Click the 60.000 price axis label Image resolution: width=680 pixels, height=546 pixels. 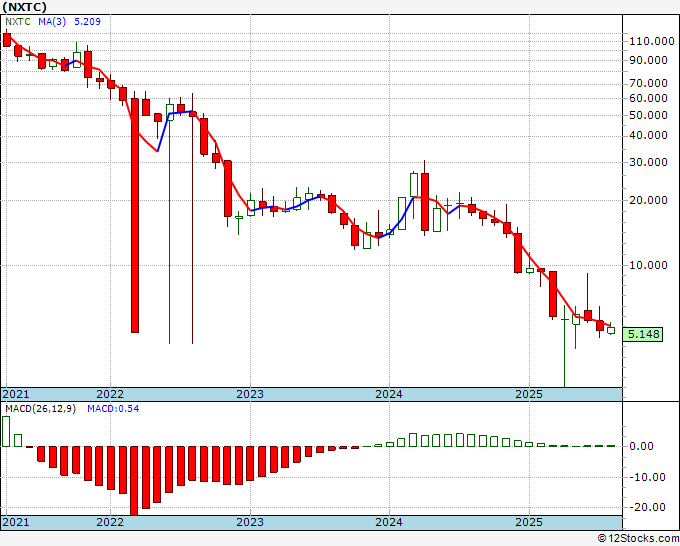point(648,98)
